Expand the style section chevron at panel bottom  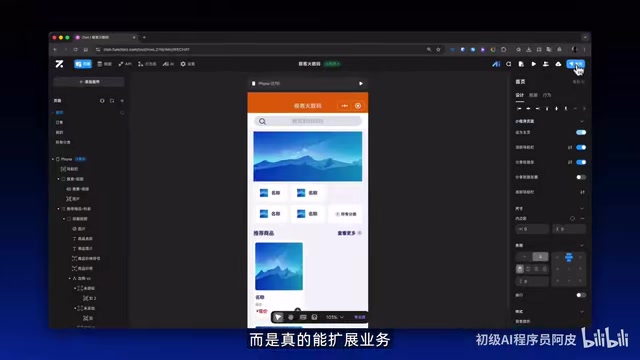582,311
